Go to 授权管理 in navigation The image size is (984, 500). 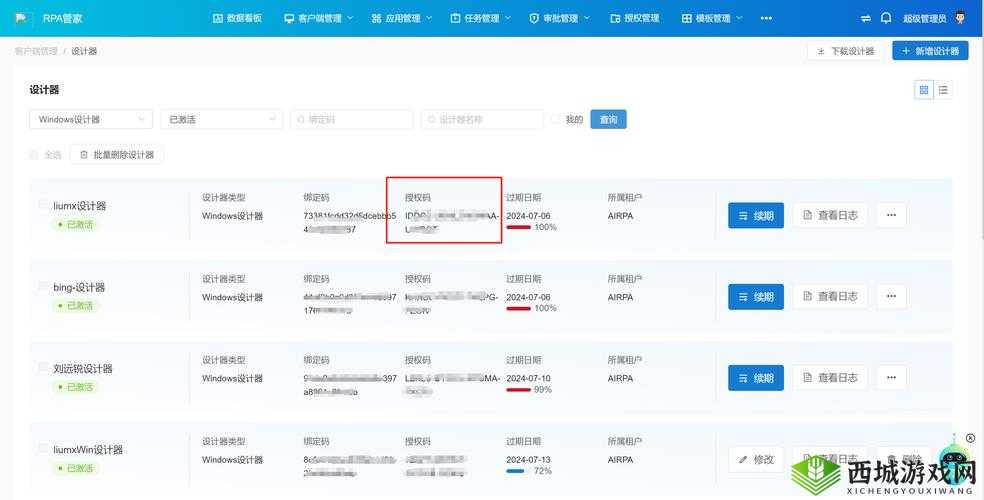click(x=635, y=18)
